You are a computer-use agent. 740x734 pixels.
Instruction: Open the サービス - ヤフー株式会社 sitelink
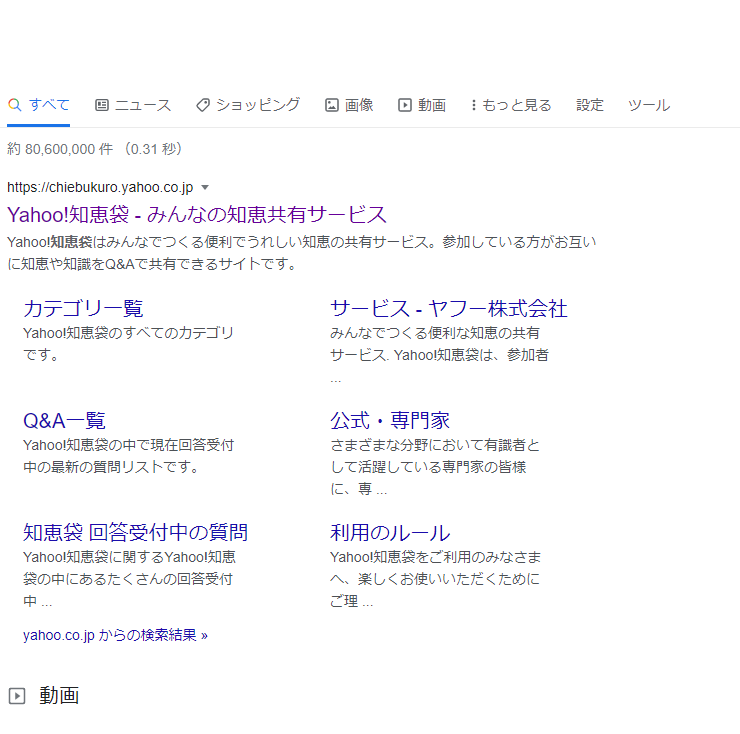coord(449,309)
